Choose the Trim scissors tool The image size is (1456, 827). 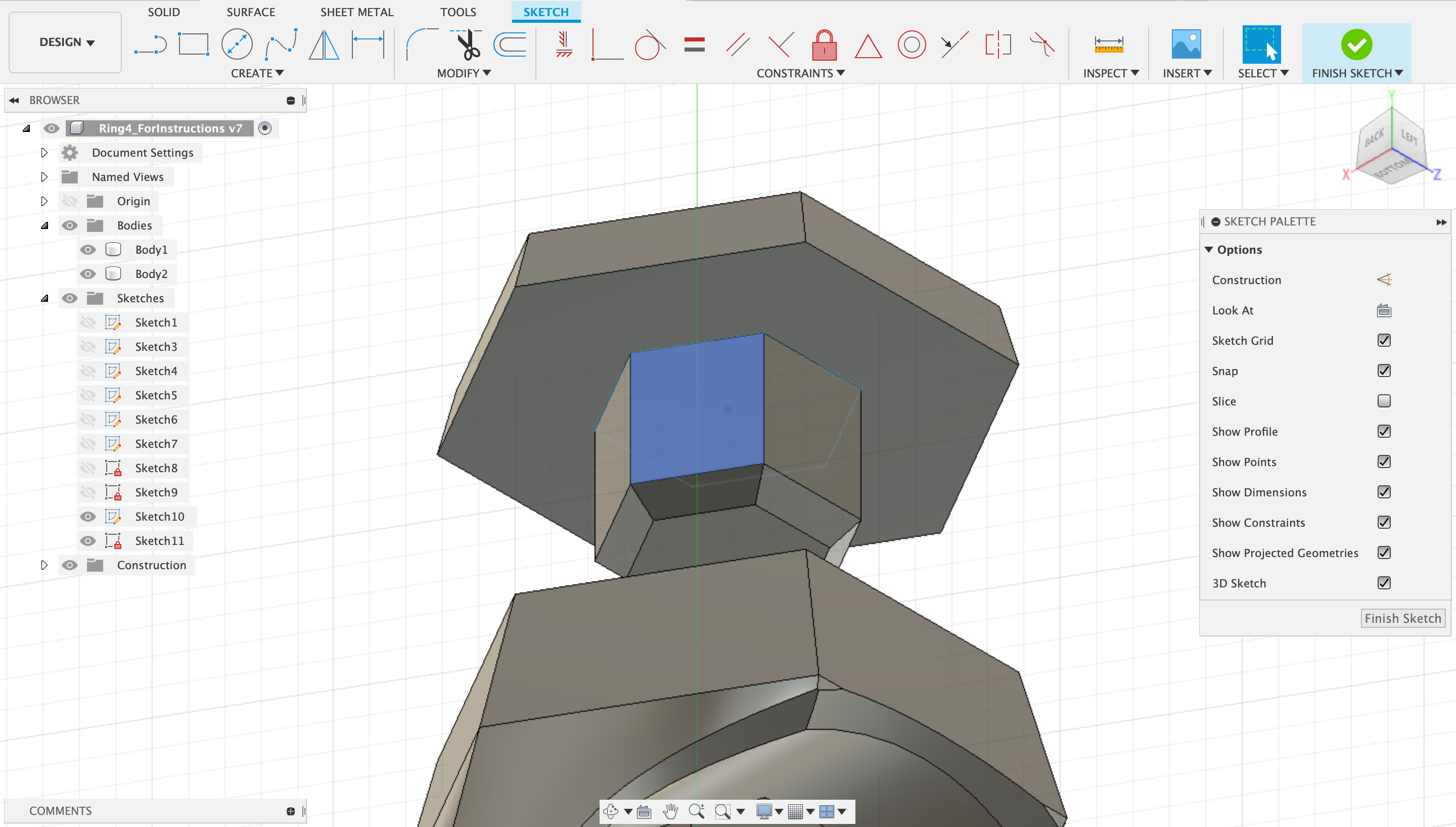tap(468, 44)
